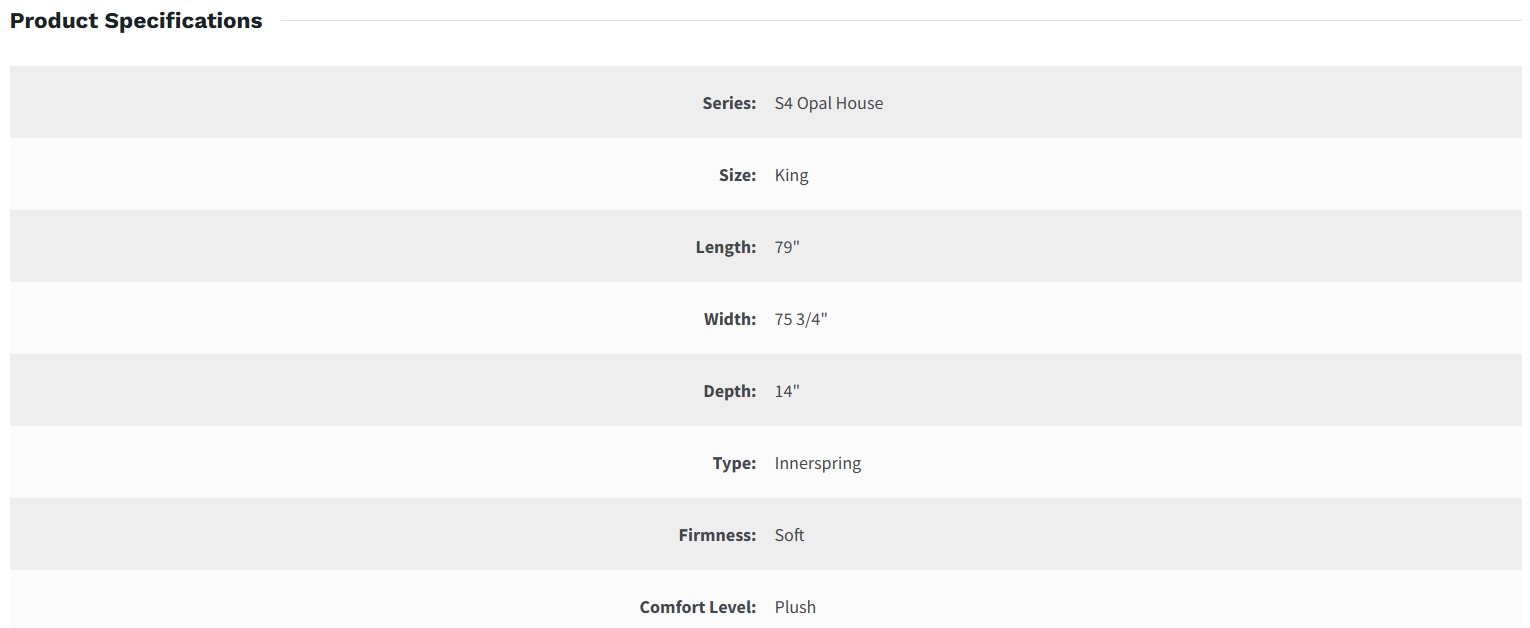
Task: Click the 14" depth value
Action: point(787,391)
